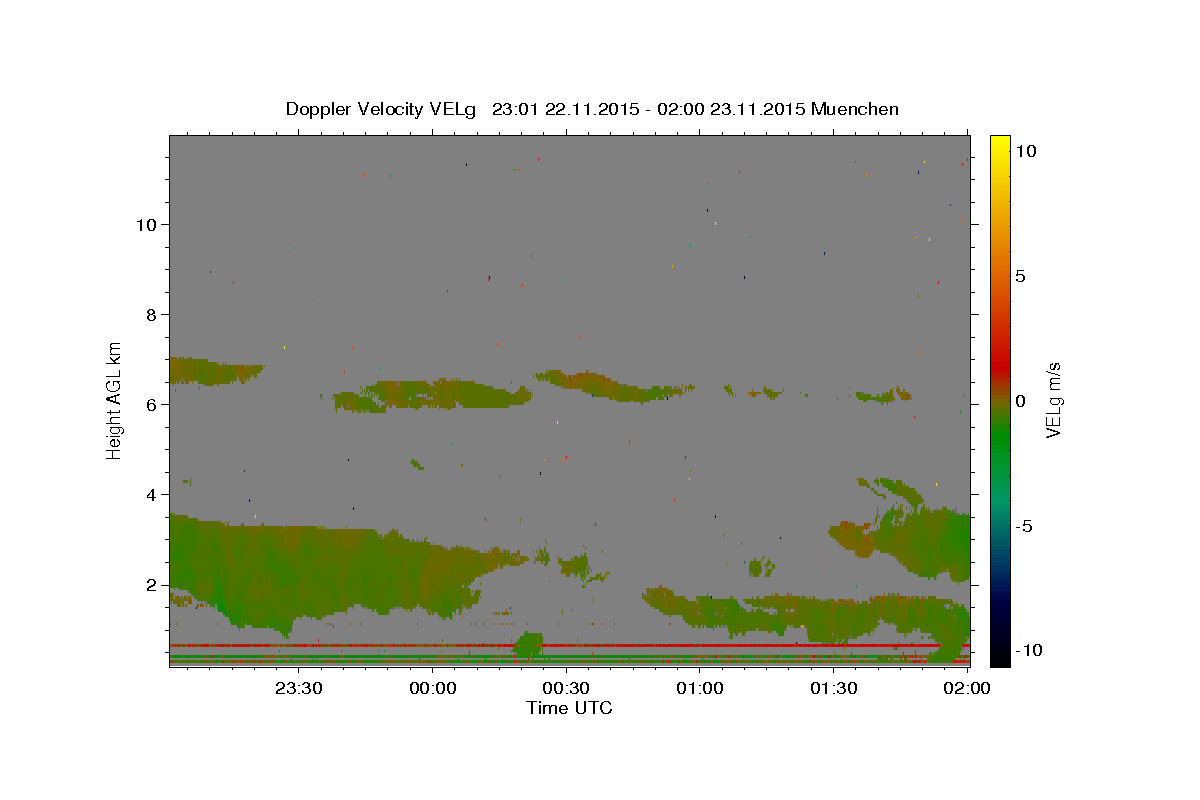Click the 'Time UTC' axis label
This screenshot has width=1200, height=800.
click(569, 708)
